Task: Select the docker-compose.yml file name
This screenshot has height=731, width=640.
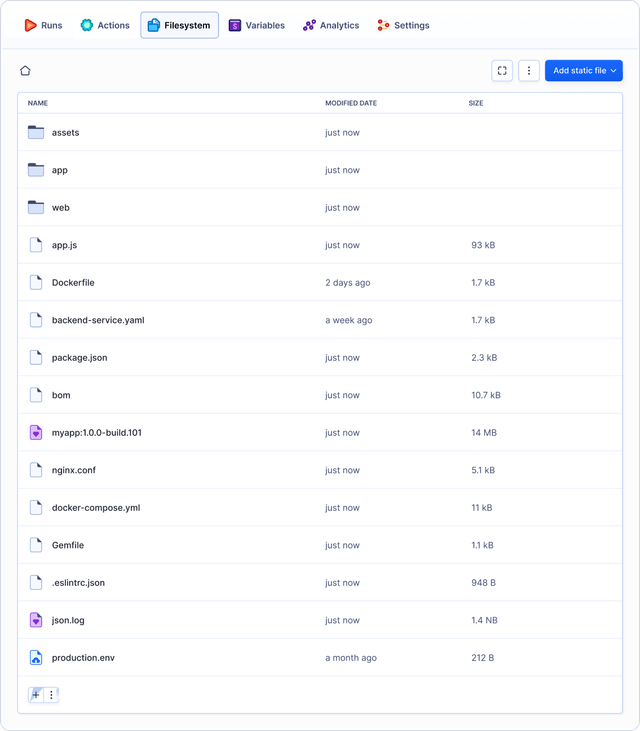Action: click(x=96, y=508)
